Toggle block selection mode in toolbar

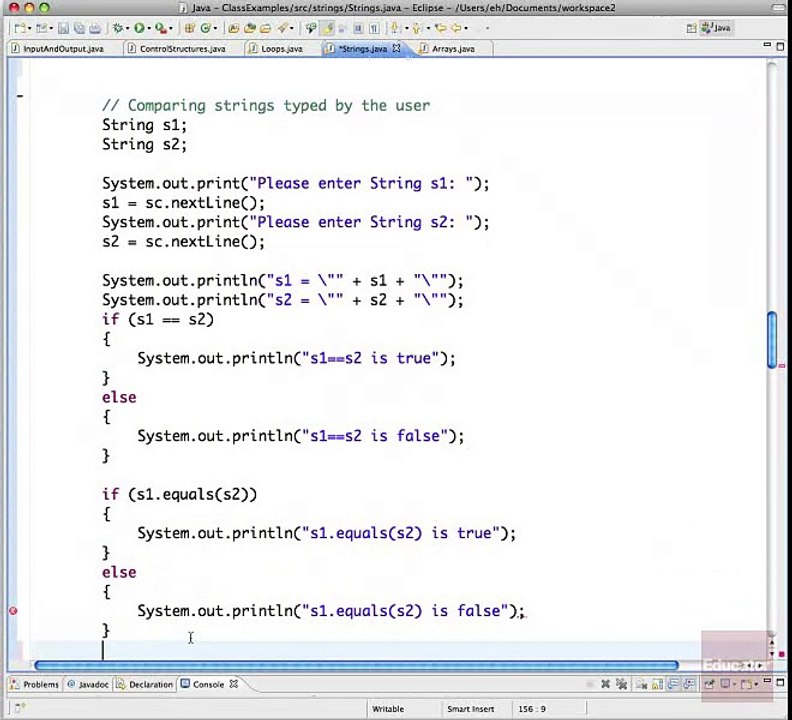[x=358, y=28]
